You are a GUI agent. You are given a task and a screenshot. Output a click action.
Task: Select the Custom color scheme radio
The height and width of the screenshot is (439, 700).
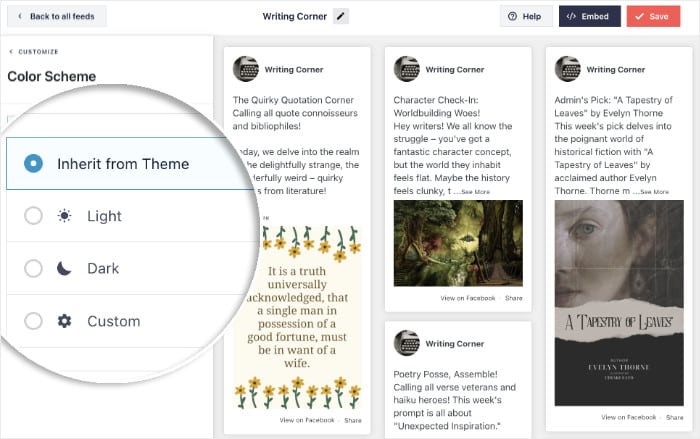click(x=33, y=321)
